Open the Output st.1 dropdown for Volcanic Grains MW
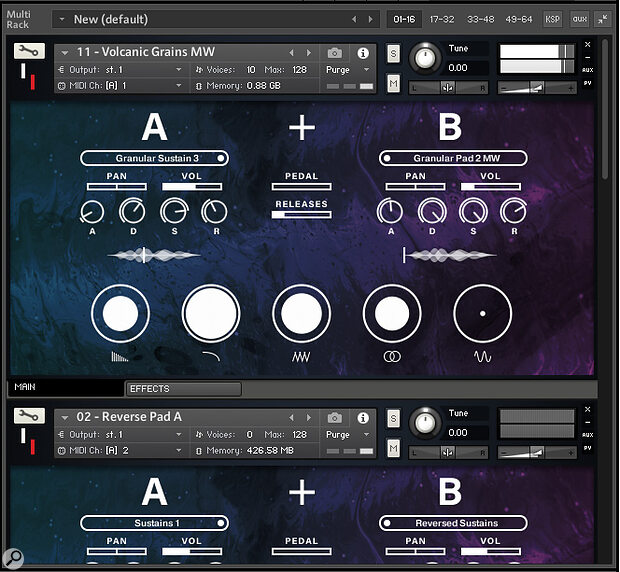Screen dimensions: 620x572 (179, 70)
